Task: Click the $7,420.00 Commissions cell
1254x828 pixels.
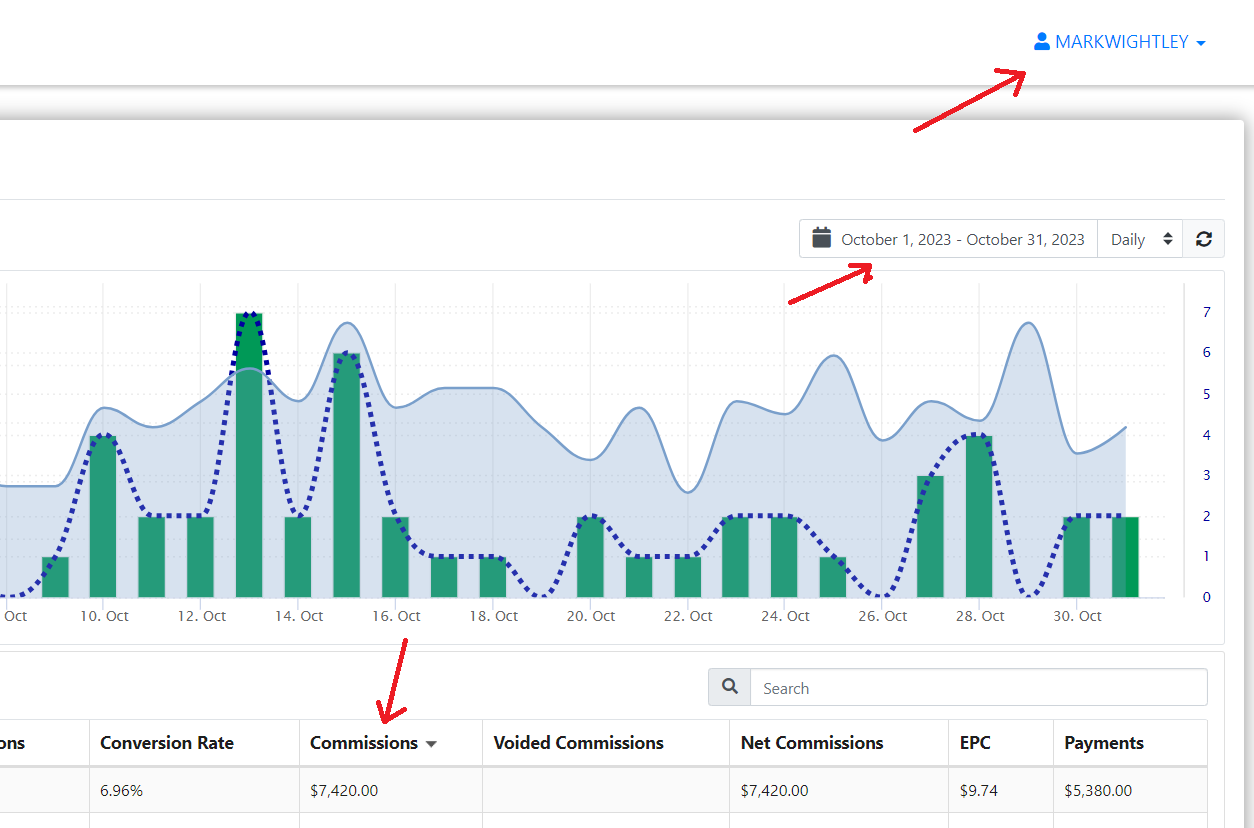Action: tap(344, 790)
